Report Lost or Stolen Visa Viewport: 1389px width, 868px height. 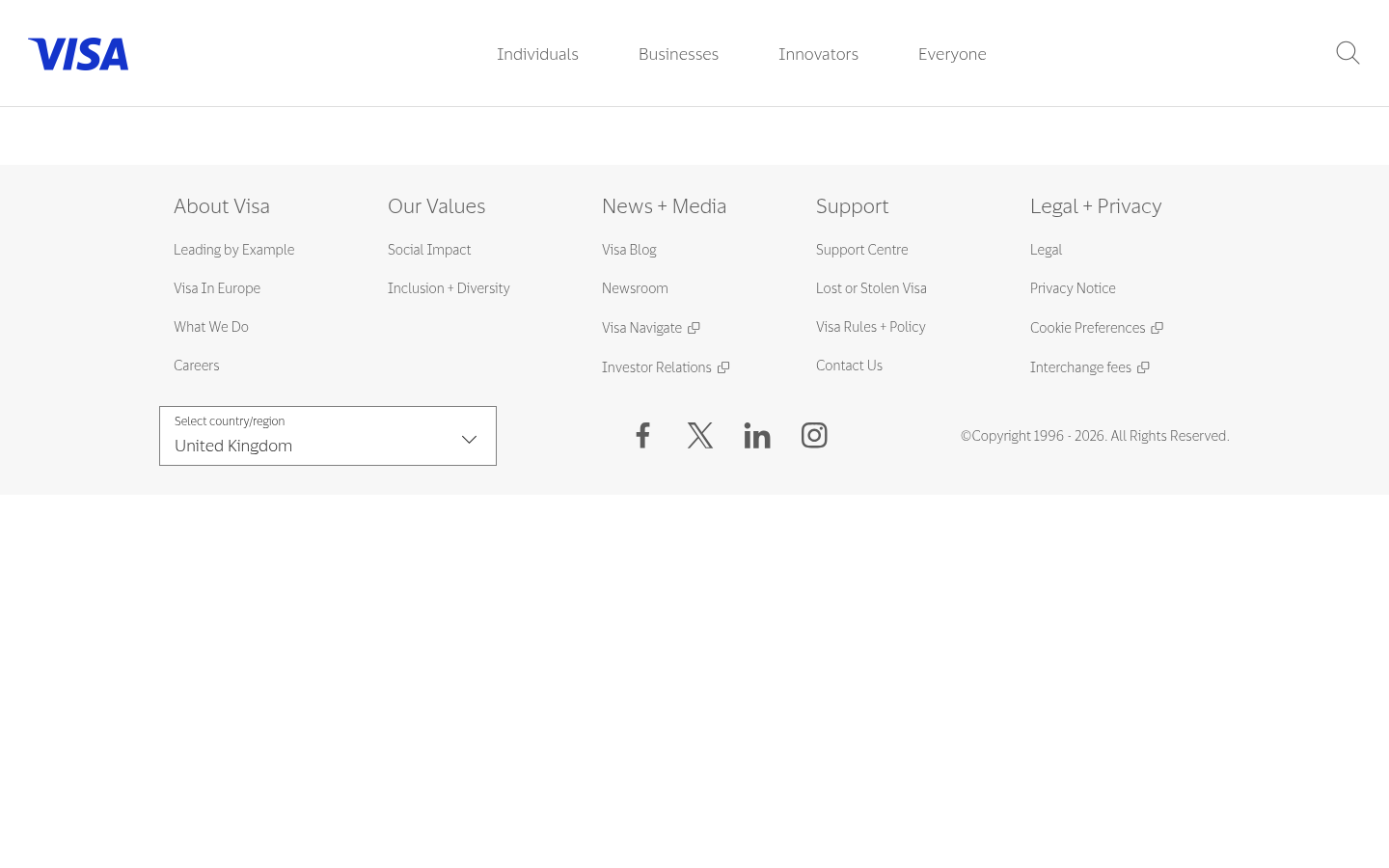click(871, 288)
